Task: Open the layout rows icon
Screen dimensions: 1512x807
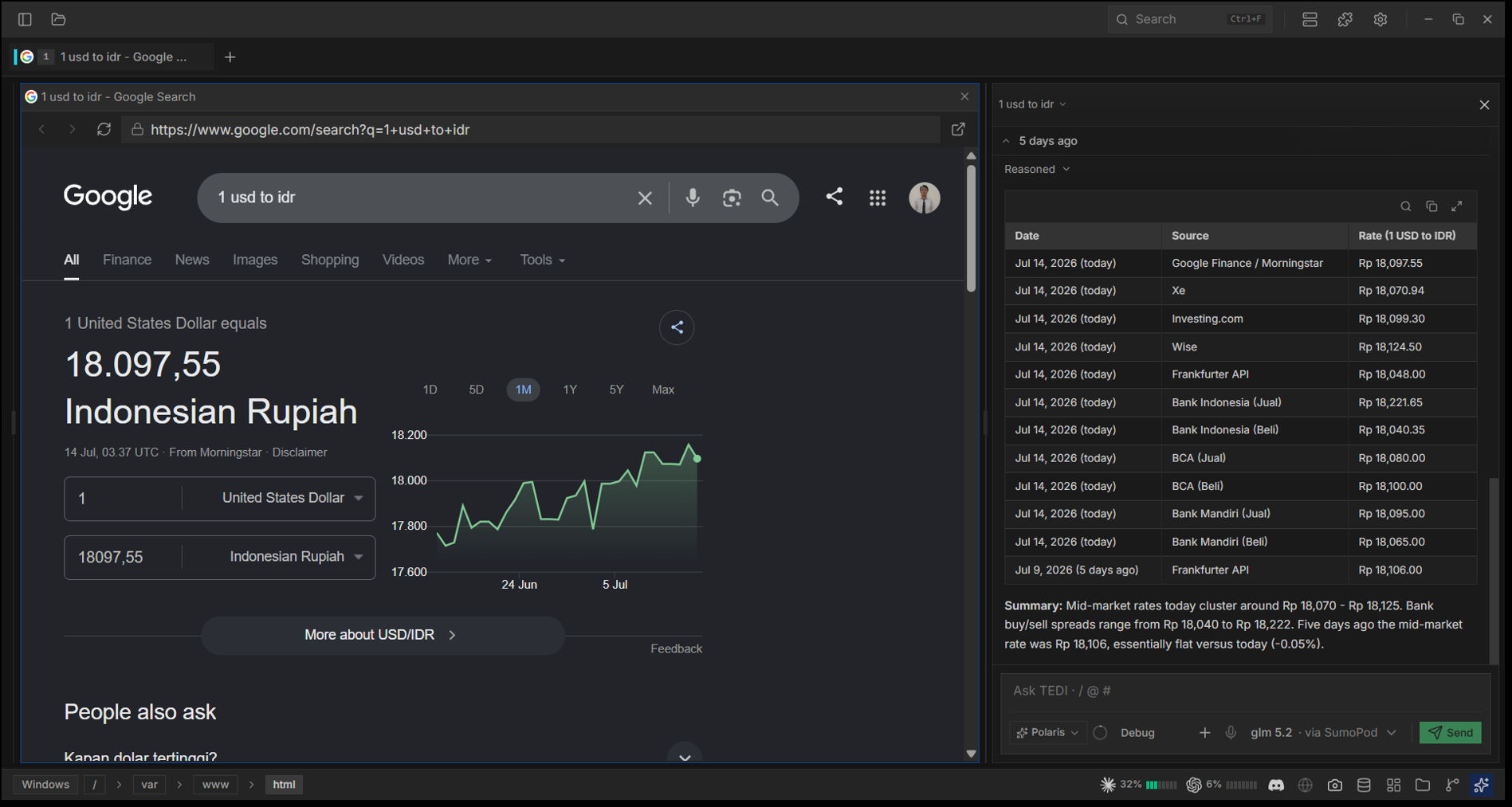Action: click(x=1310, y=19)
